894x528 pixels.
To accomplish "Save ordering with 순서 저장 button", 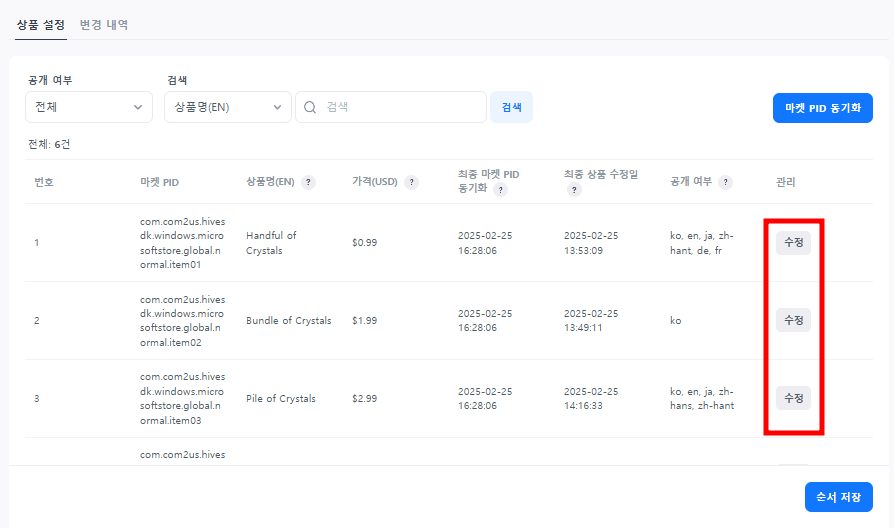I will pyautogui.click(x=838, y=497).
